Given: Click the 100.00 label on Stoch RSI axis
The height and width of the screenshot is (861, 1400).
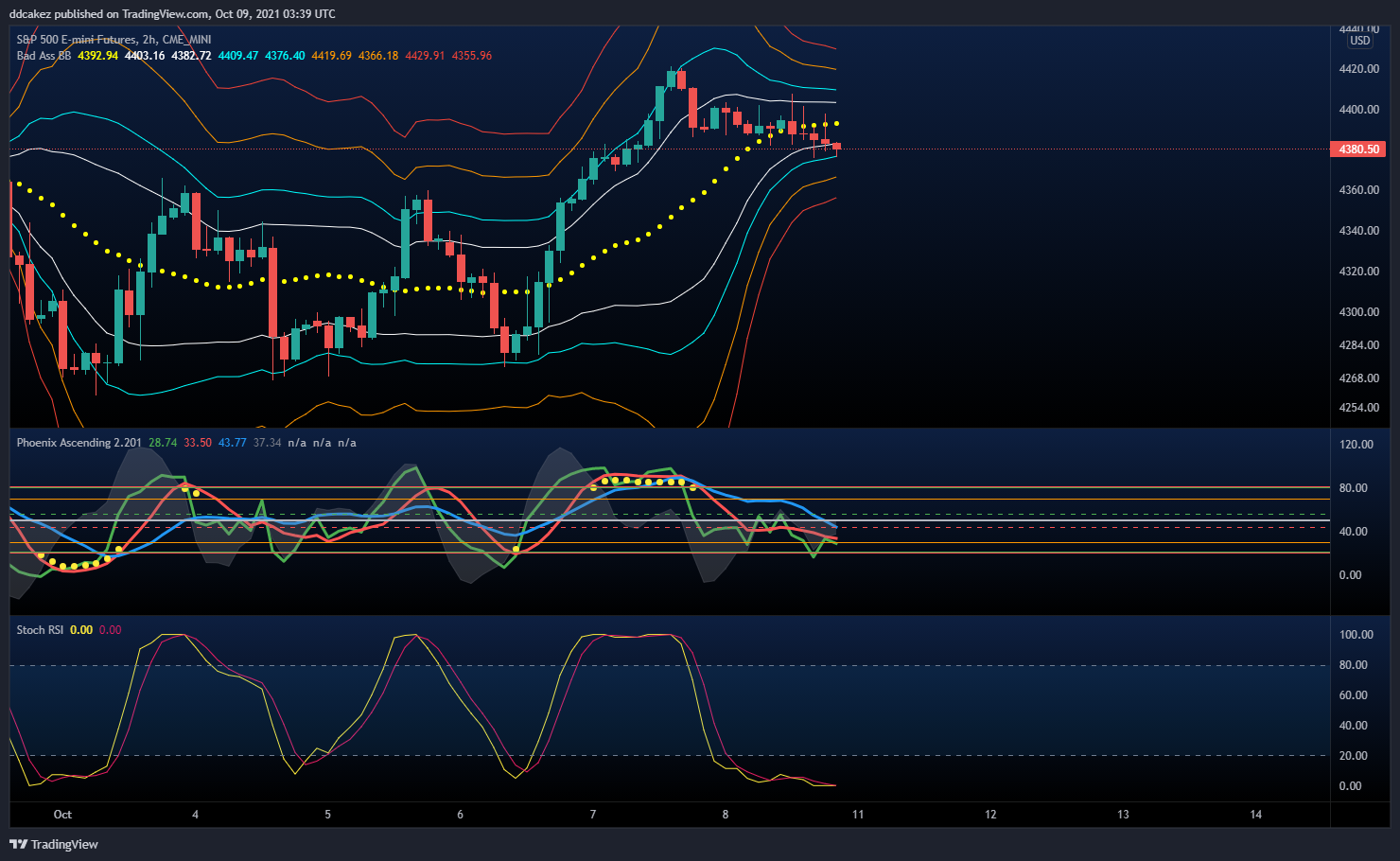Looking at the screenshot, I should point(1356,635).
